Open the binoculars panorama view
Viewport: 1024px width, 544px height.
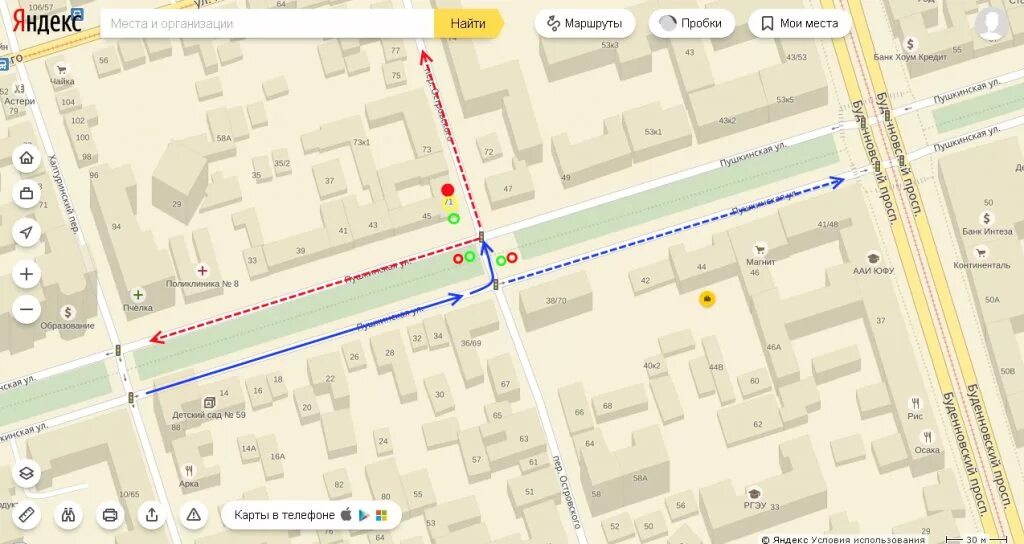pos(69,515)
